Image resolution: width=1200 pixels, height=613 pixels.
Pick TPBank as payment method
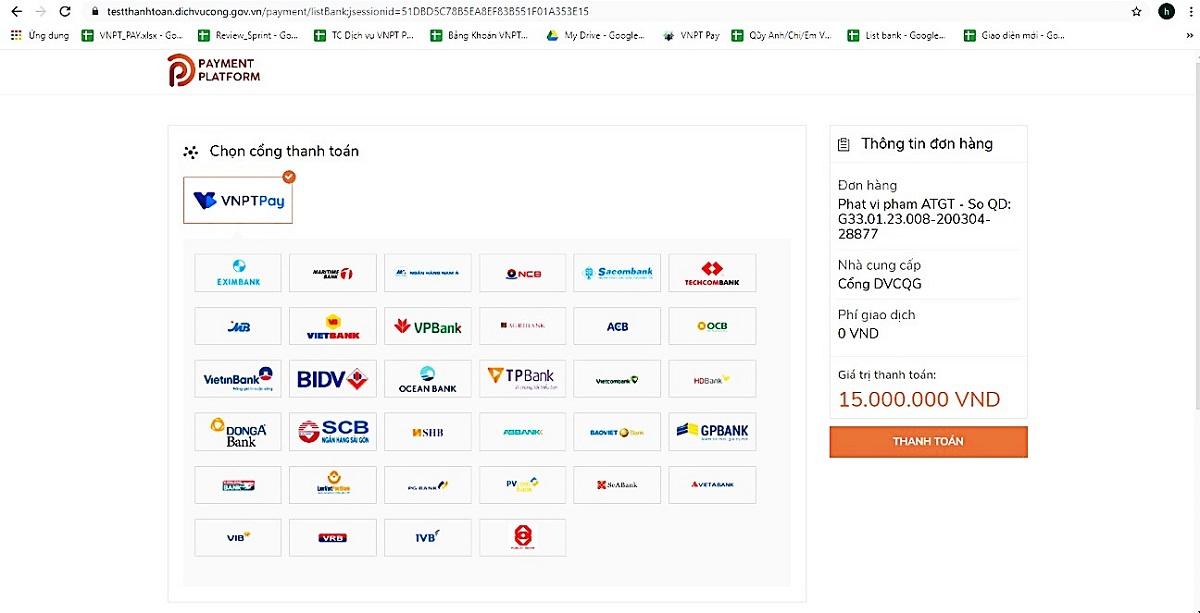(x=522, y=378)
